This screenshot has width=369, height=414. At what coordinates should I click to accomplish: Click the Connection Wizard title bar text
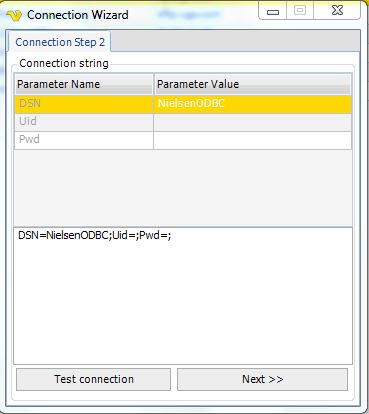[78, 15]
